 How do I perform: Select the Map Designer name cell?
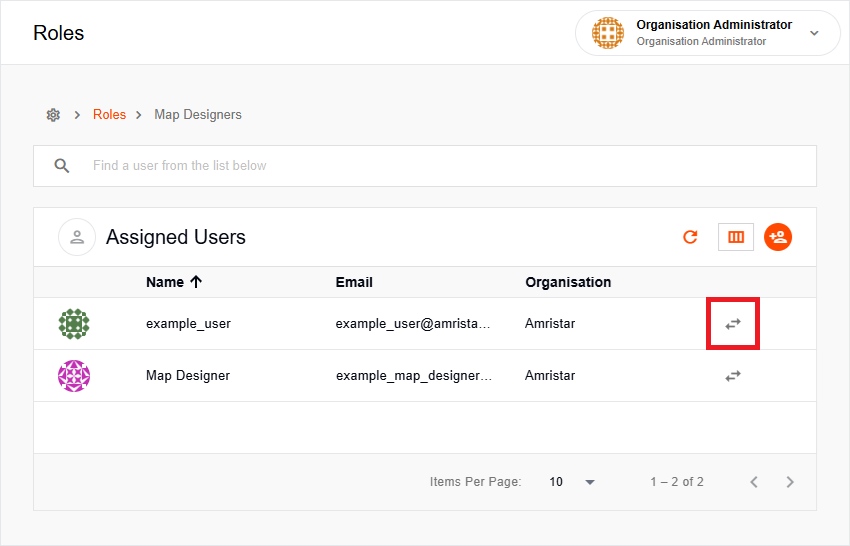point(188,376)
